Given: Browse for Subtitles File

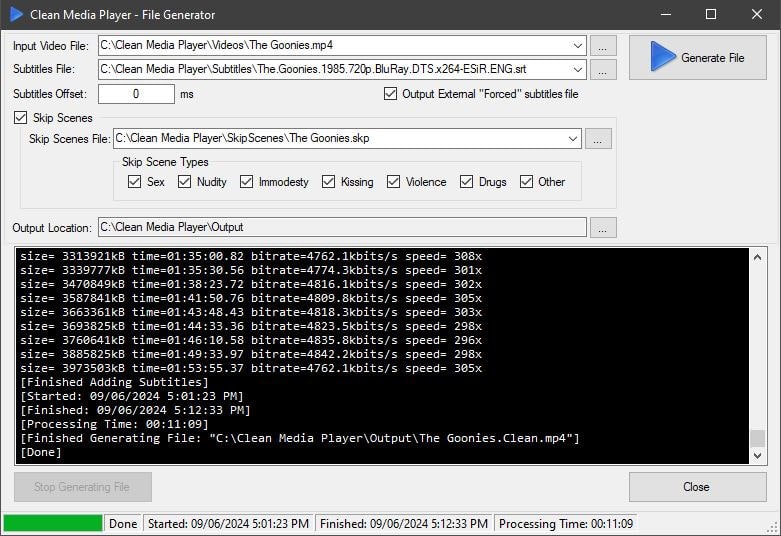Looking at the screenshot, I should click(x=603, y=70).
